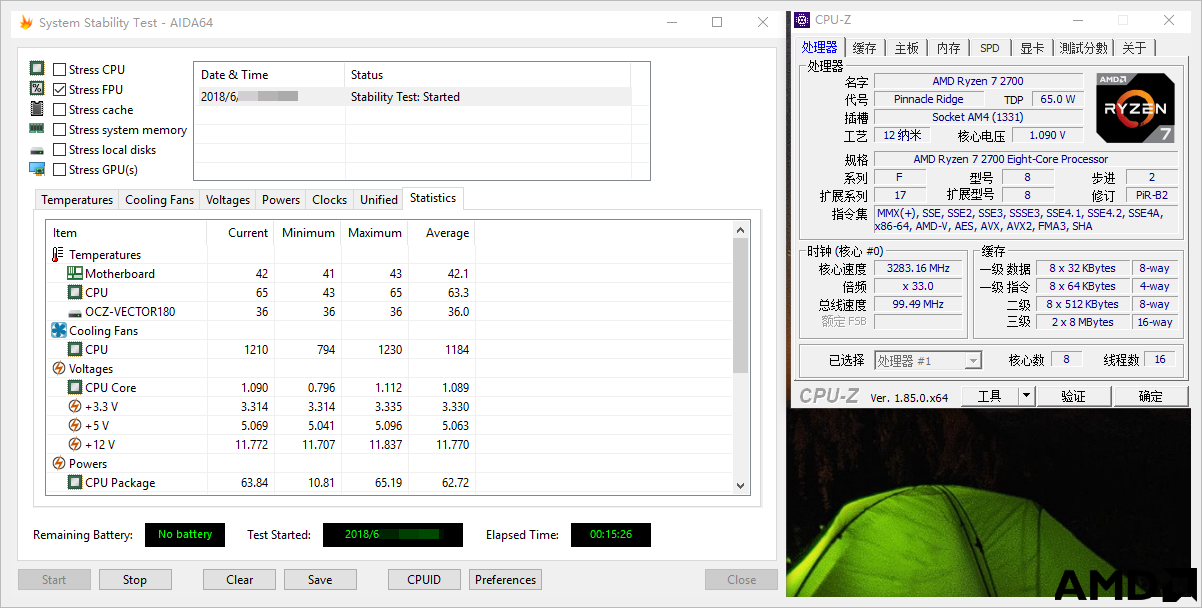Click the RAM module icon beside Stress system memory
Screen dimensions: 1202x608
pyautogui.click(x=37, y=129)
